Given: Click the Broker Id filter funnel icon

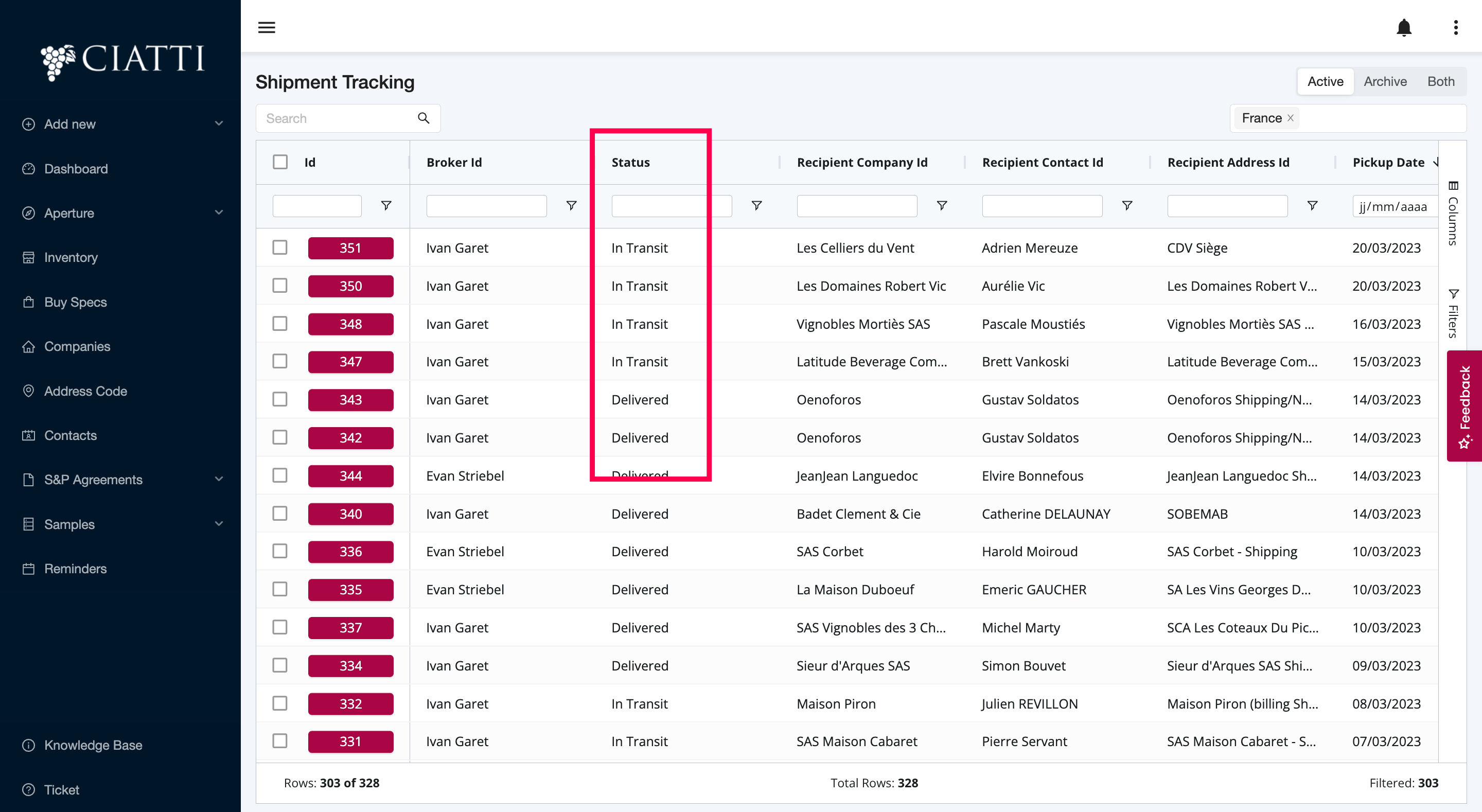Looking at the screenshot, I should [571, 205].
